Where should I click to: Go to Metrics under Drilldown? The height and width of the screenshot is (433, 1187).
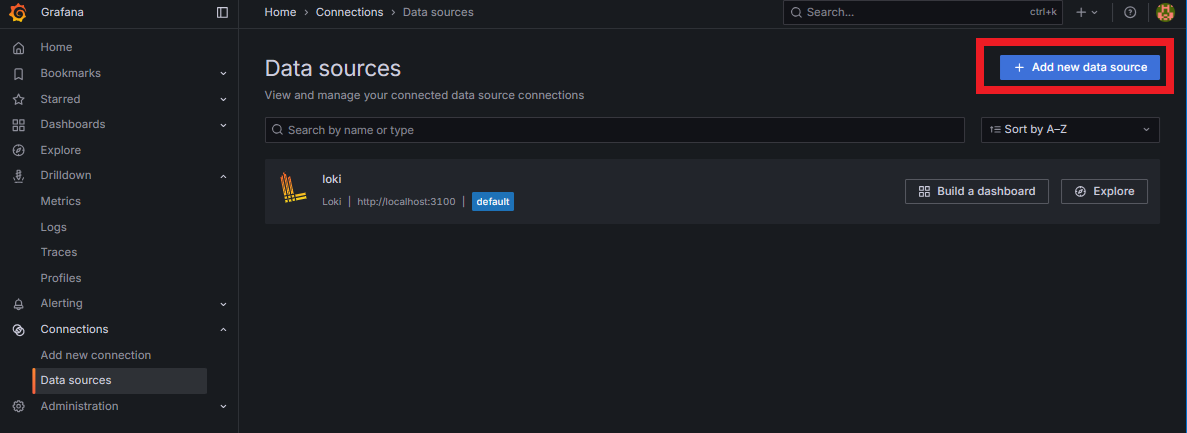61,201
